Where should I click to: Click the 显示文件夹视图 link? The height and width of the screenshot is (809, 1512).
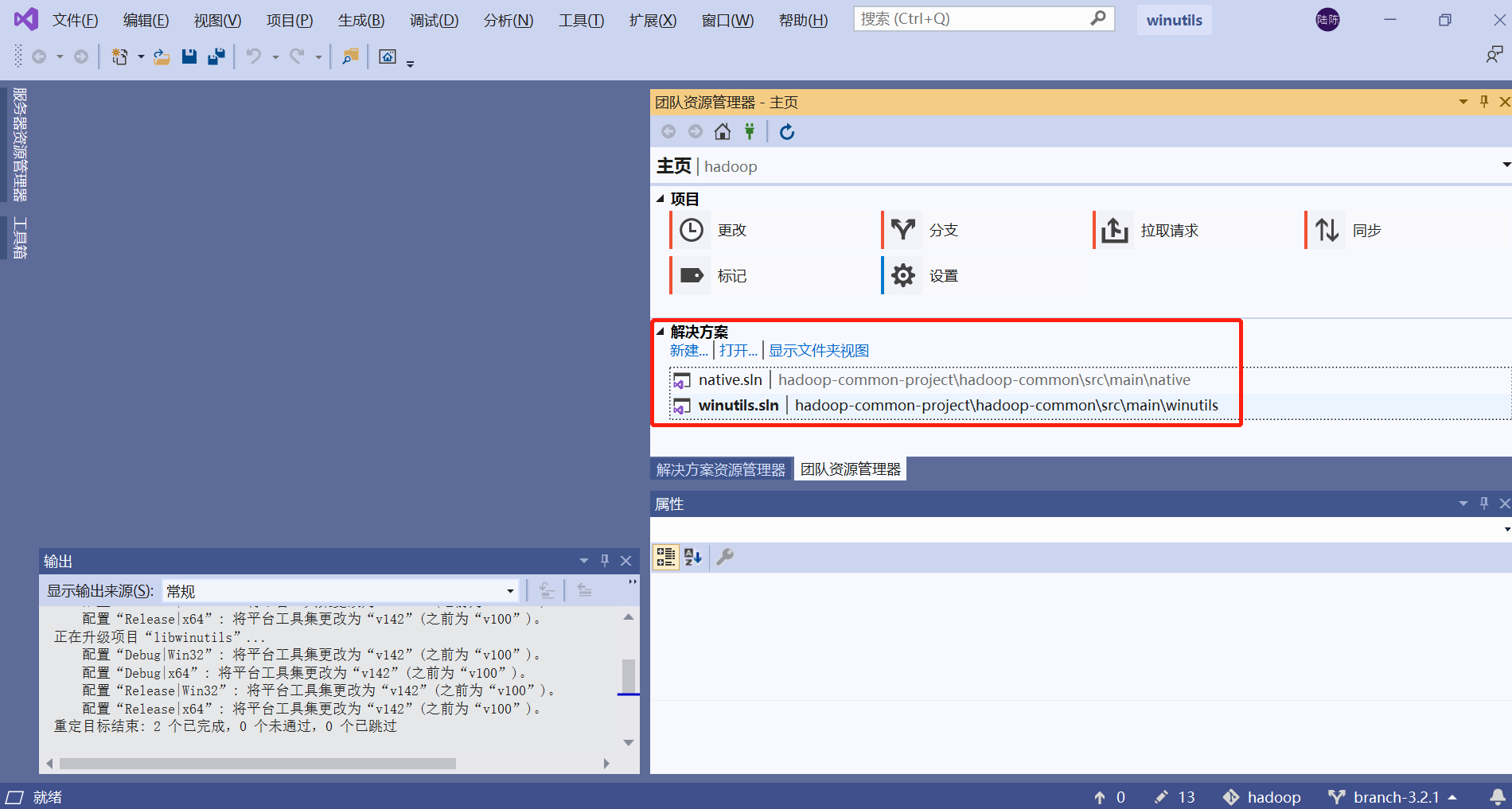pos(819,351)
